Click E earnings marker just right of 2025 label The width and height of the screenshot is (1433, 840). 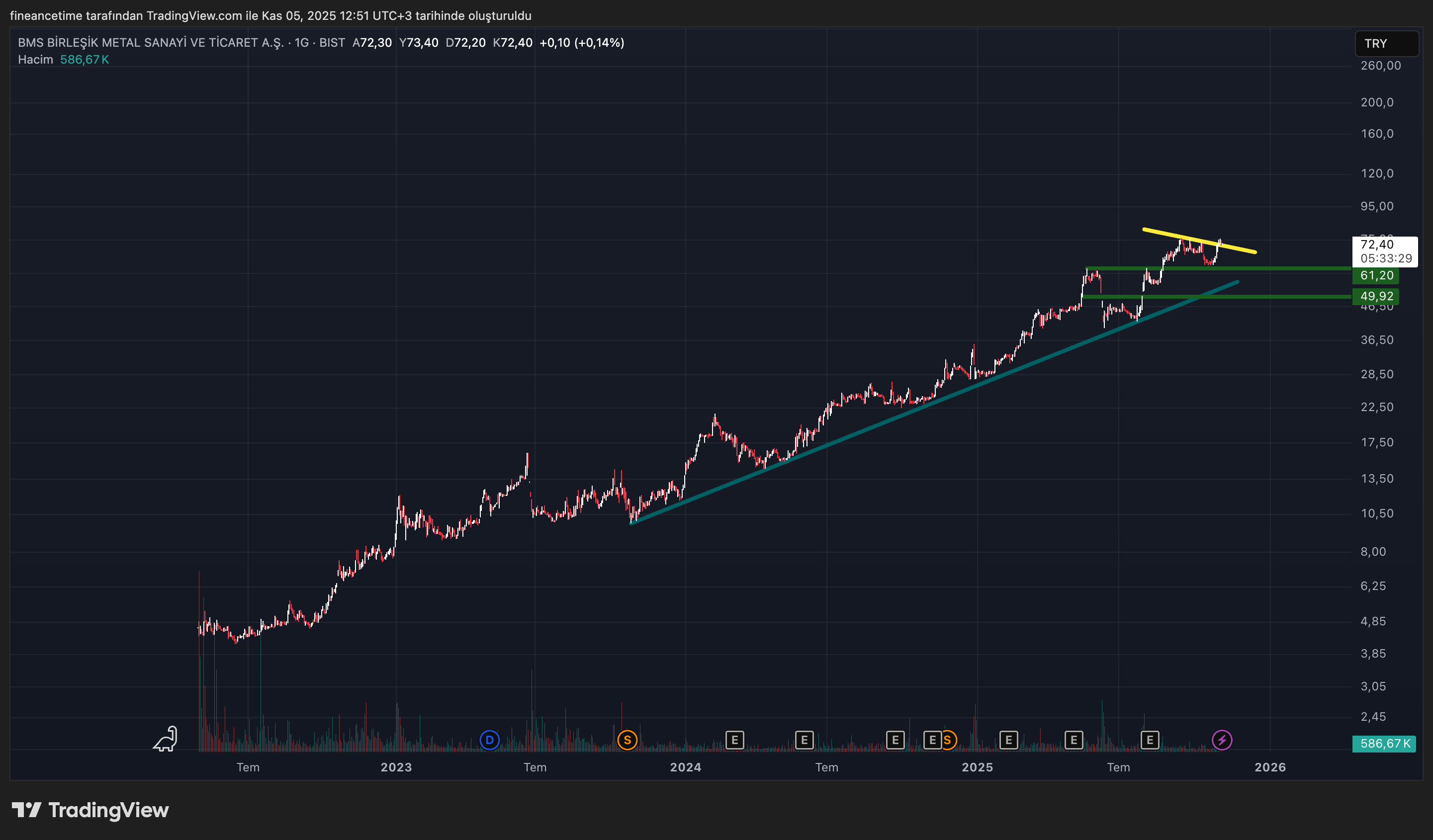pos(1008,740)
